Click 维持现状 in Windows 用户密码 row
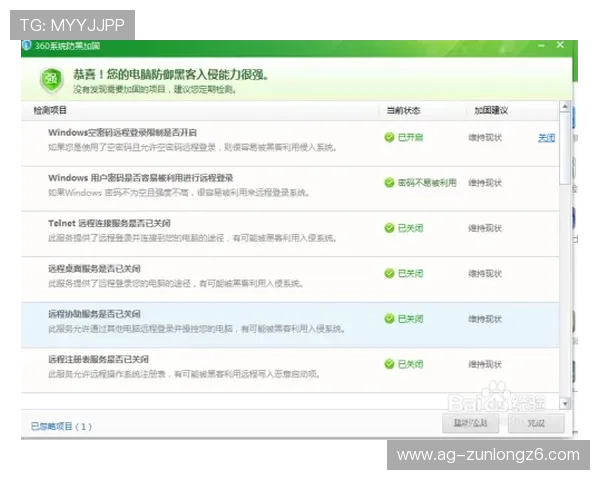Image resolution: width=600 pixels, height=480 pixels. [485, 183]
